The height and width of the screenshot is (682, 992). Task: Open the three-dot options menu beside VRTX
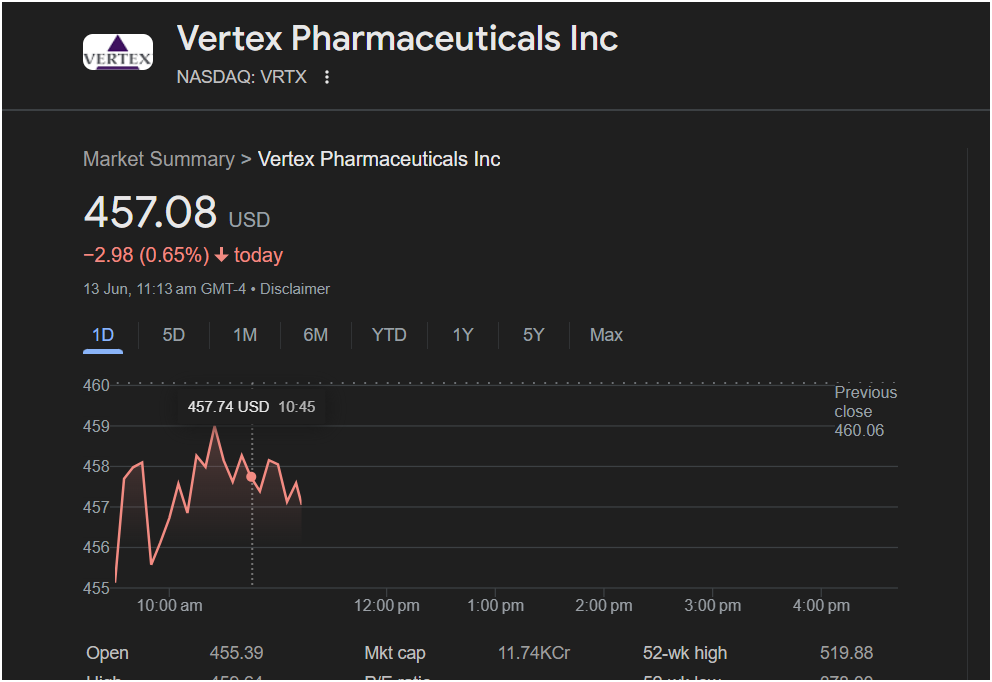pos(326,77)
